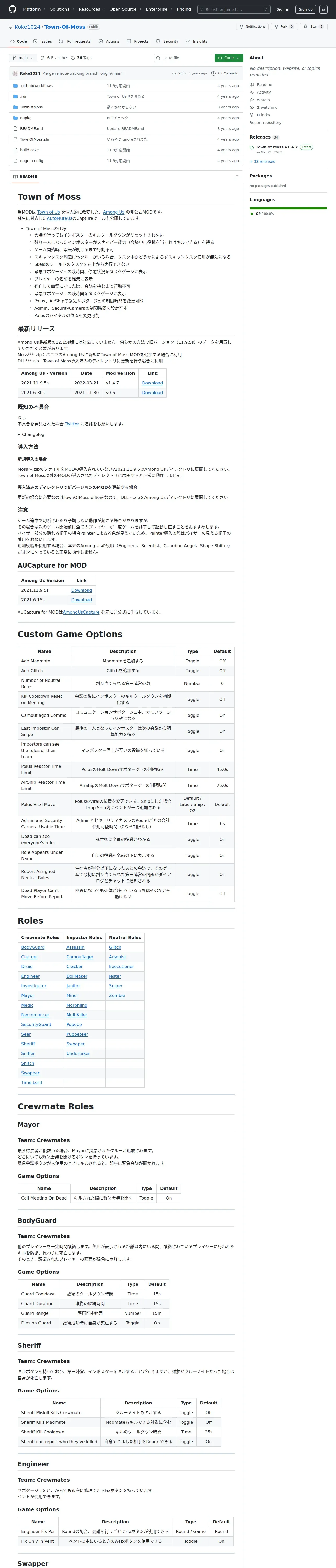This screenshot has height=1568, width=336.
Task: Switch to the Code tab
Action: [x=18, y=41]
